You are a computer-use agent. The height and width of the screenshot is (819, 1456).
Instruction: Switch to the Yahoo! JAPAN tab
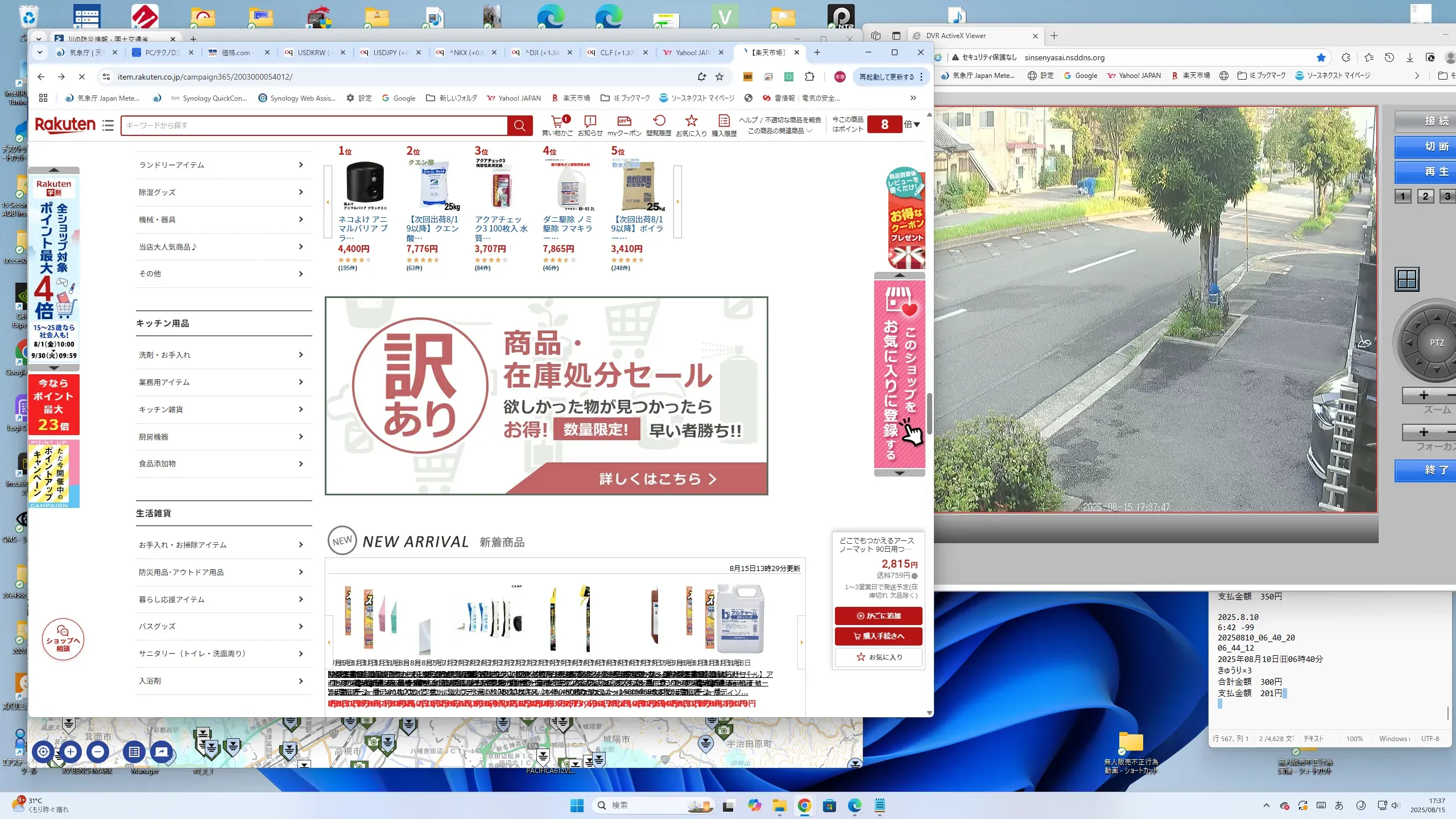click(692, 52)
